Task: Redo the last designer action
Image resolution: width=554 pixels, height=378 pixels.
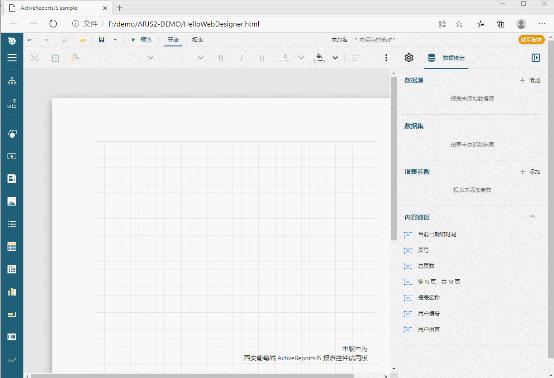Action: (46, 40)
